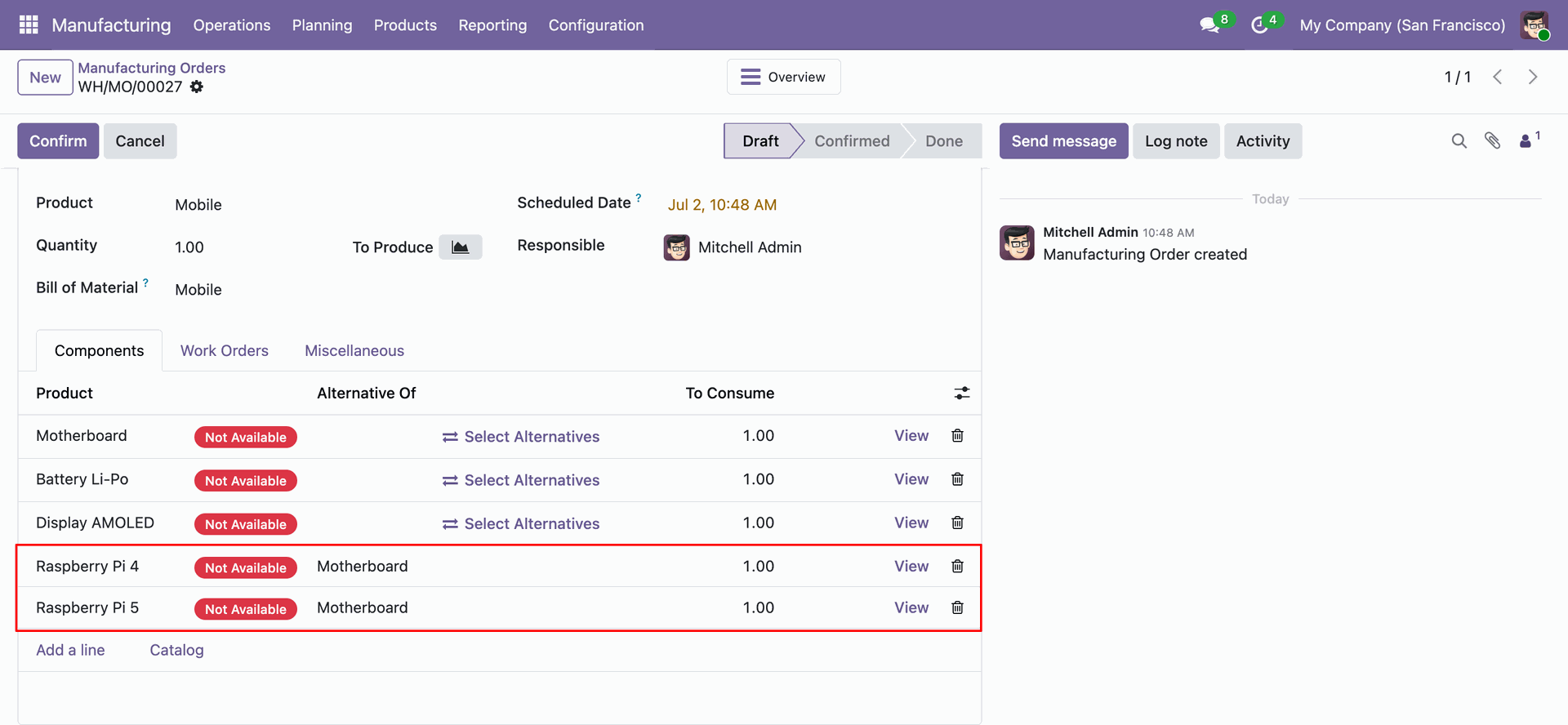Edit the Quantity field 1.00
The width and height of the screenshot is (1568, 725).
point(189,247)
